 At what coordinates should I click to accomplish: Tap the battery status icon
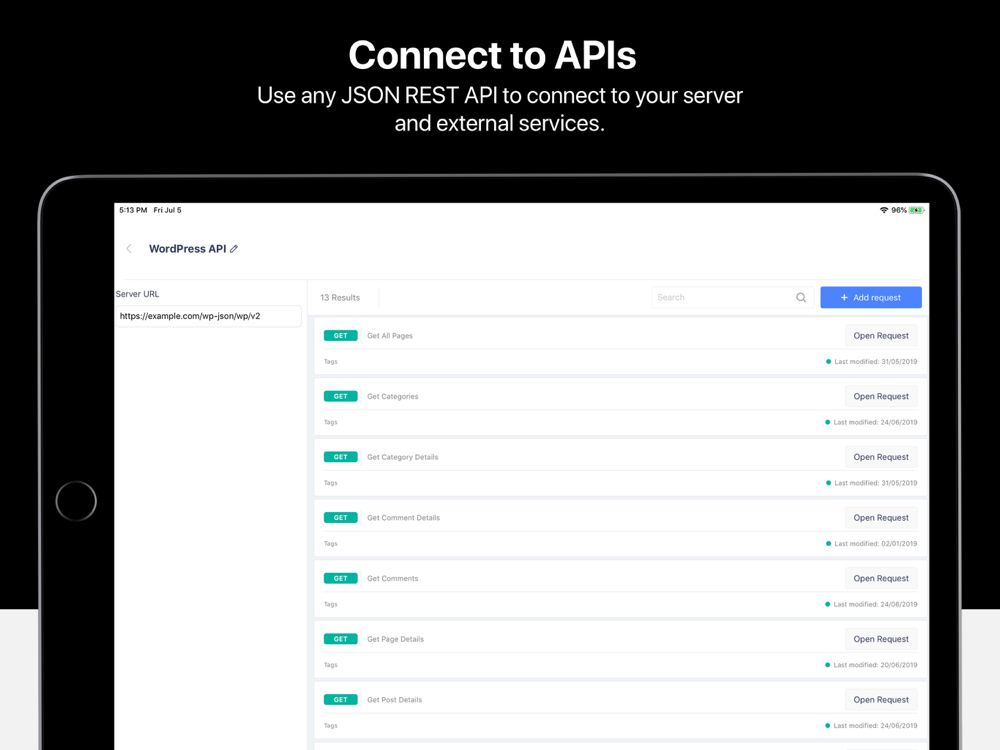[916, 210]
